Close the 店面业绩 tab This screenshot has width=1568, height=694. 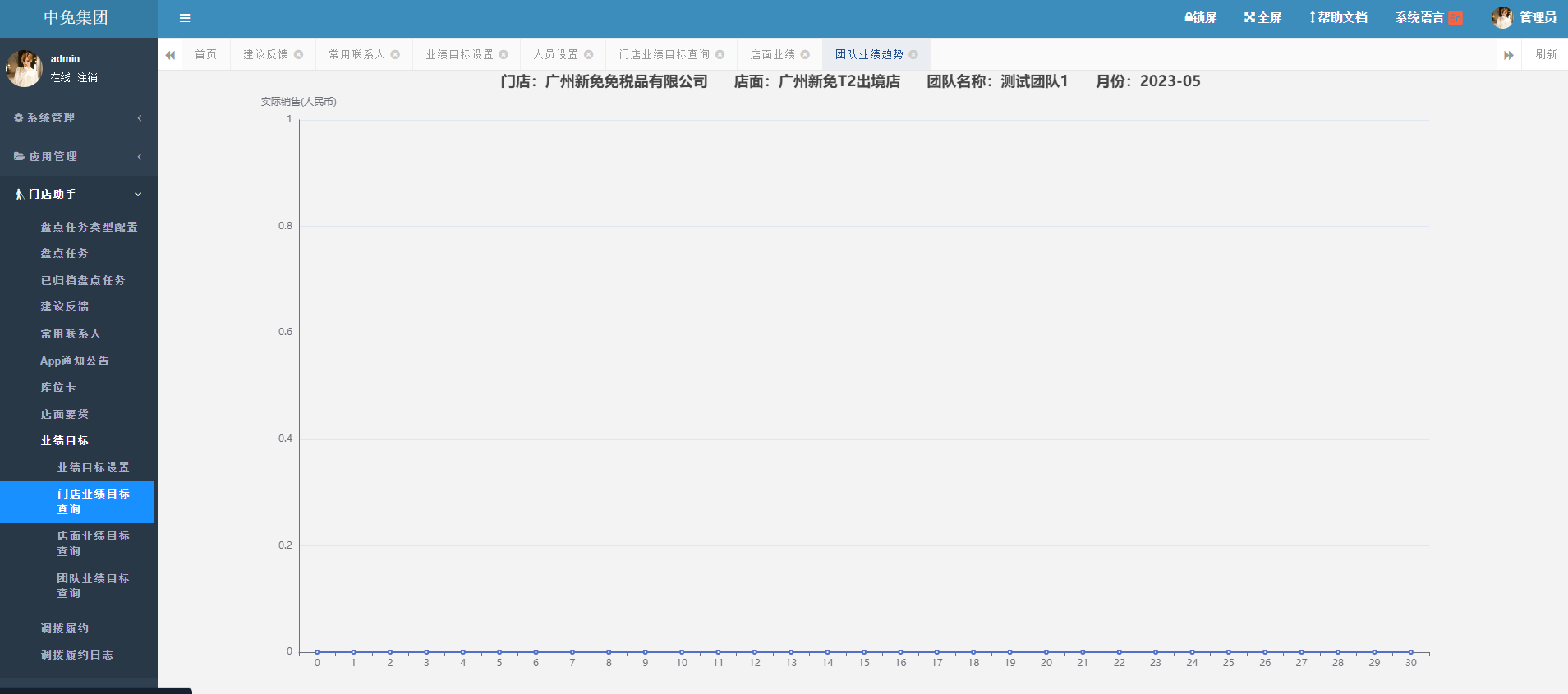click(805, 55)
